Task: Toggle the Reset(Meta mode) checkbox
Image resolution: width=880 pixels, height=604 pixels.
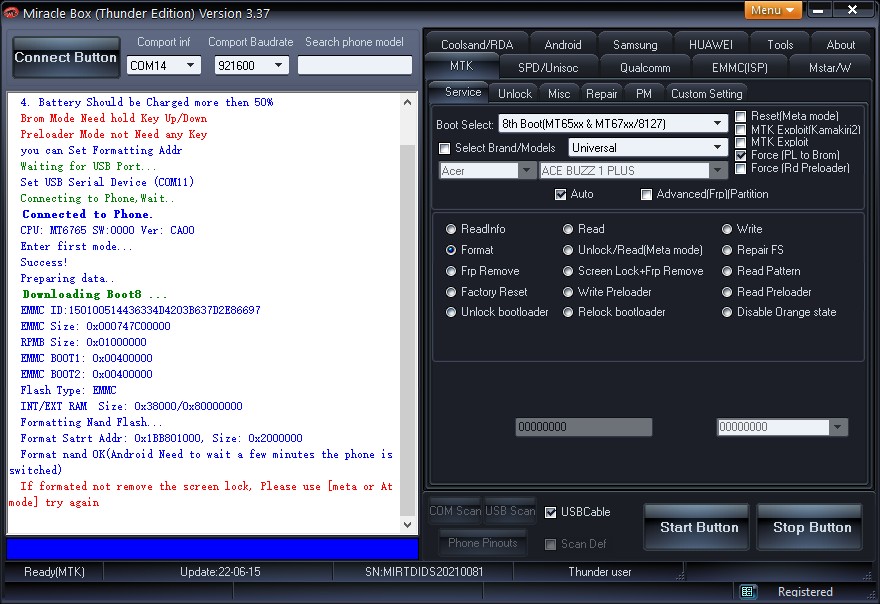Action: (x=741, y=116)
